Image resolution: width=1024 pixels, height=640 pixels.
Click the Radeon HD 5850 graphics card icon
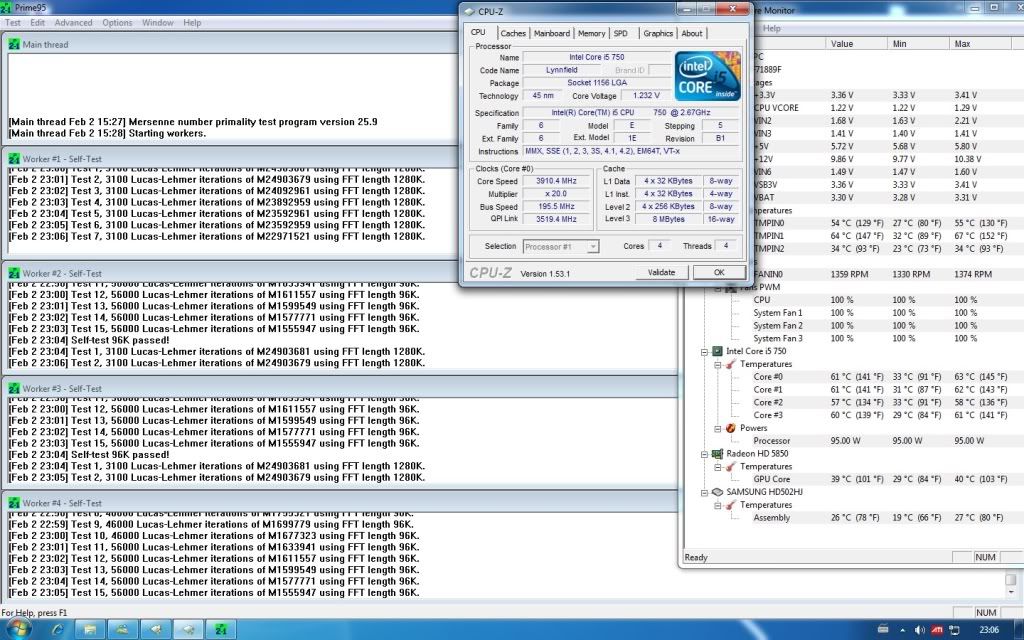(717, 453)
